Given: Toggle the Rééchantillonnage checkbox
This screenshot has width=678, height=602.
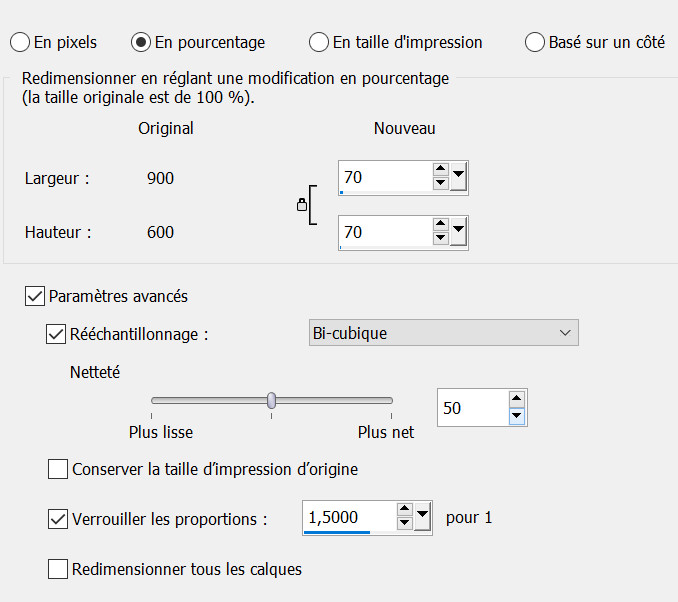Looking at the screenshot, I should tap(56, 334).
